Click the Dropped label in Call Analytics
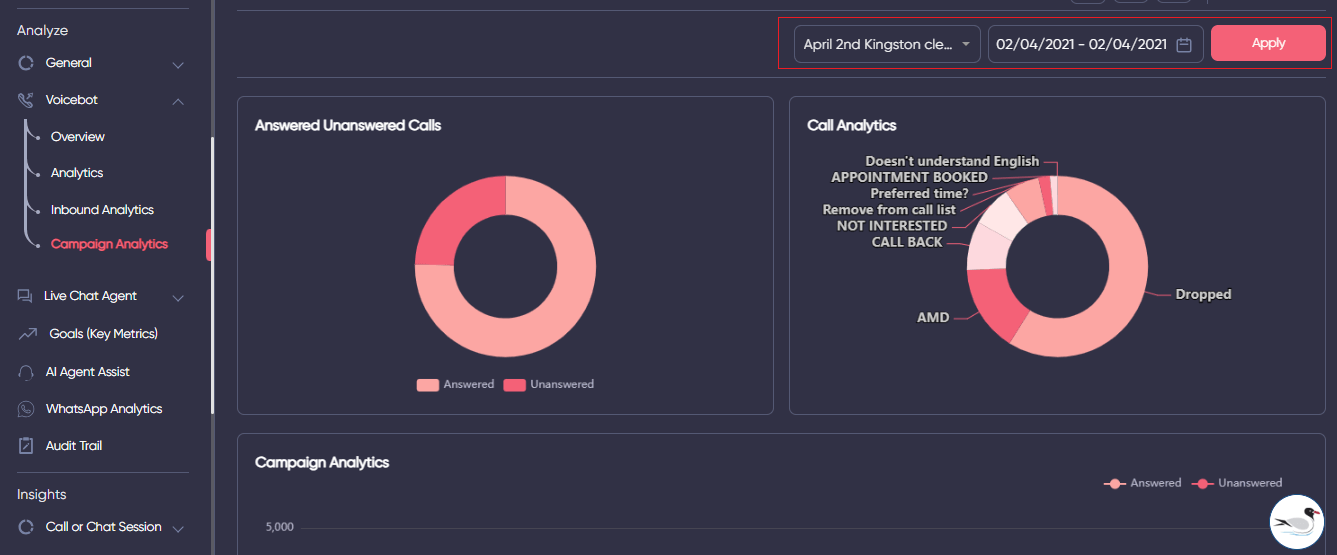1337x555 pixels. click(x=1203, y=295)
